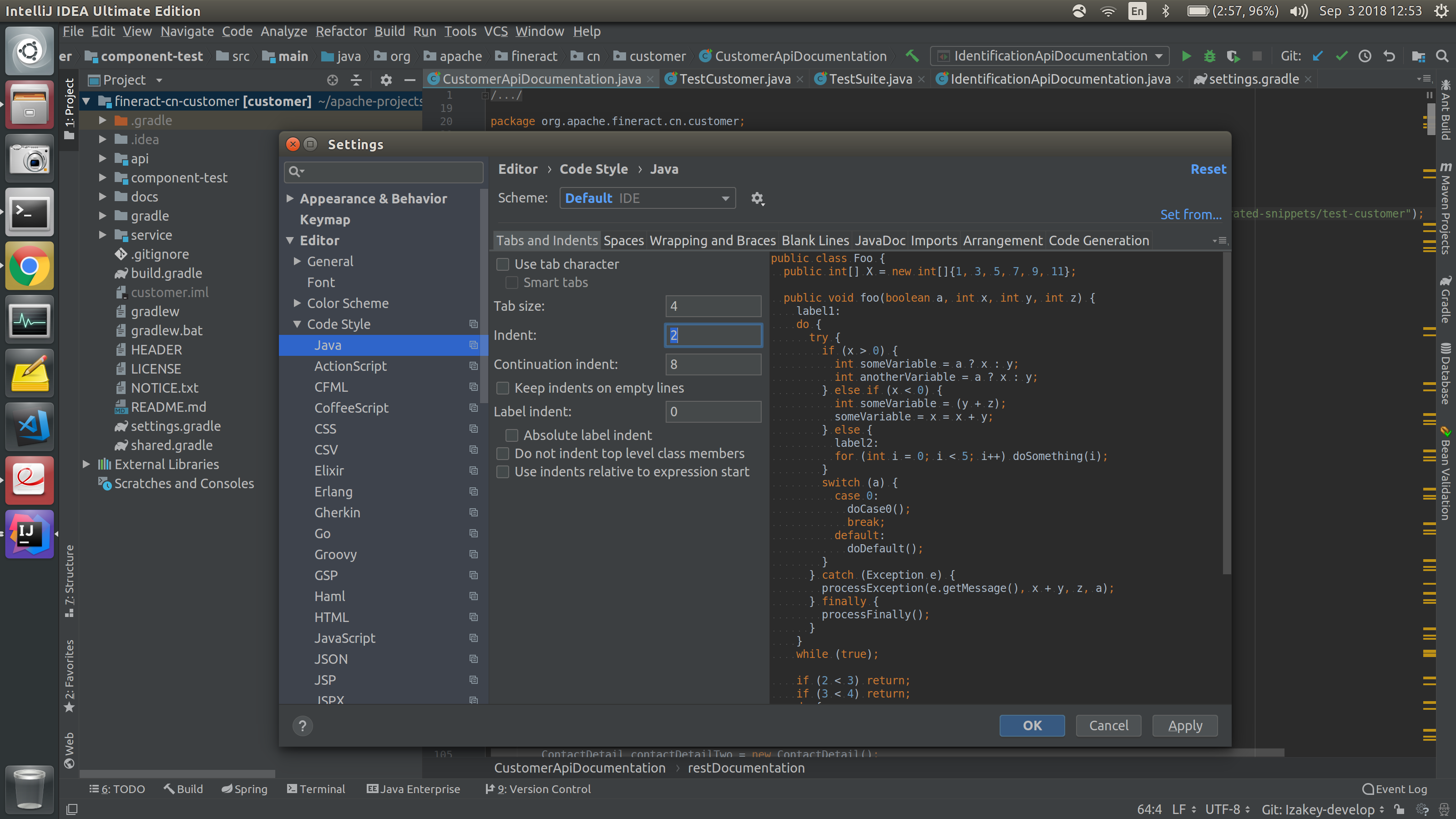
Task: Click Run with Coverage icon
Action: click(x=1234, y=56)
